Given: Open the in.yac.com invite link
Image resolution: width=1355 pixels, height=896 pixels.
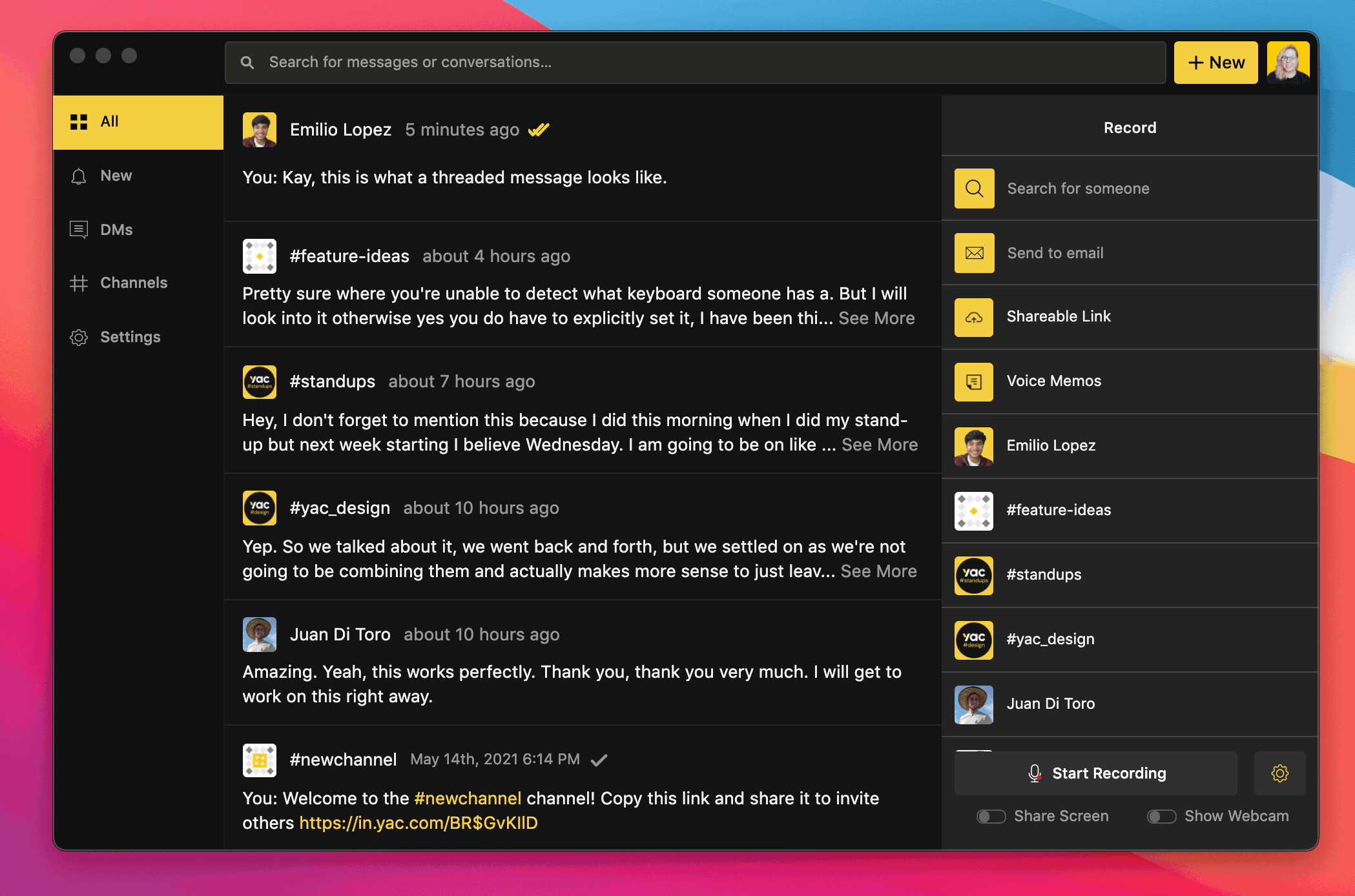Looking at the screenshot, I should [419, 823].
